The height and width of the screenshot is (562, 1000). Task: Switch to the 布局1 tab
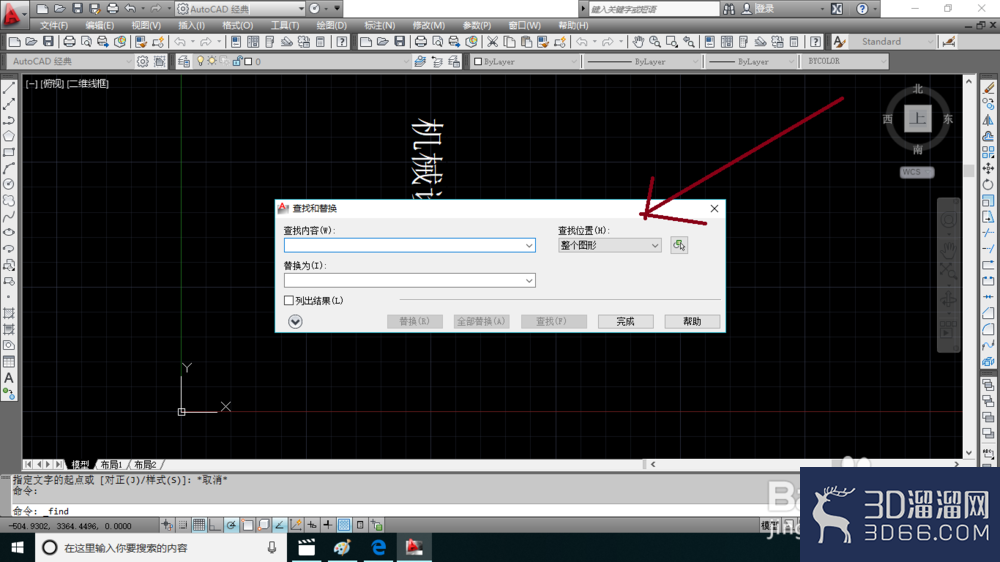pyautogui.click(x=111, y=464)
